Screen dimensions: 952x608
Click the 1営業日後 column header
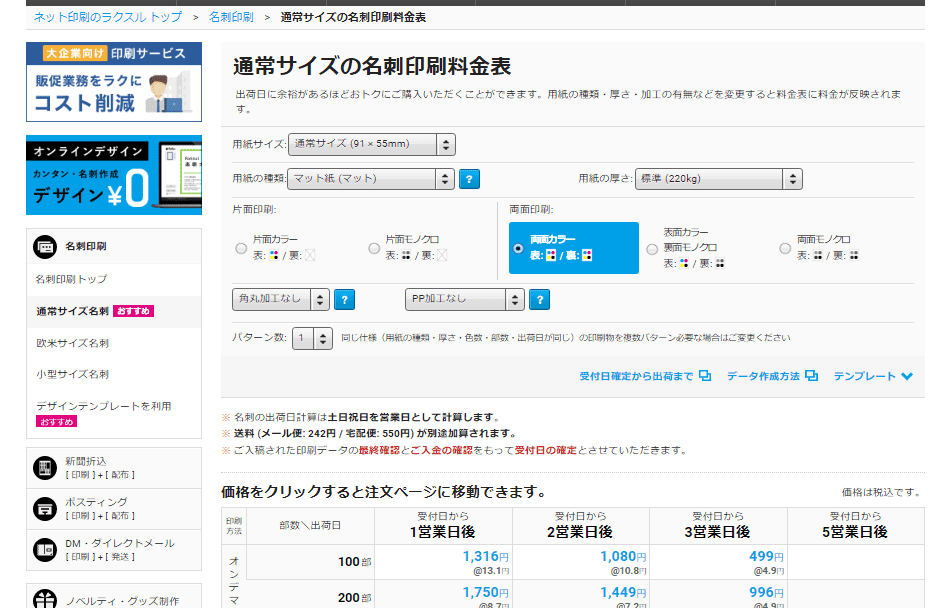tap(443, 526)
